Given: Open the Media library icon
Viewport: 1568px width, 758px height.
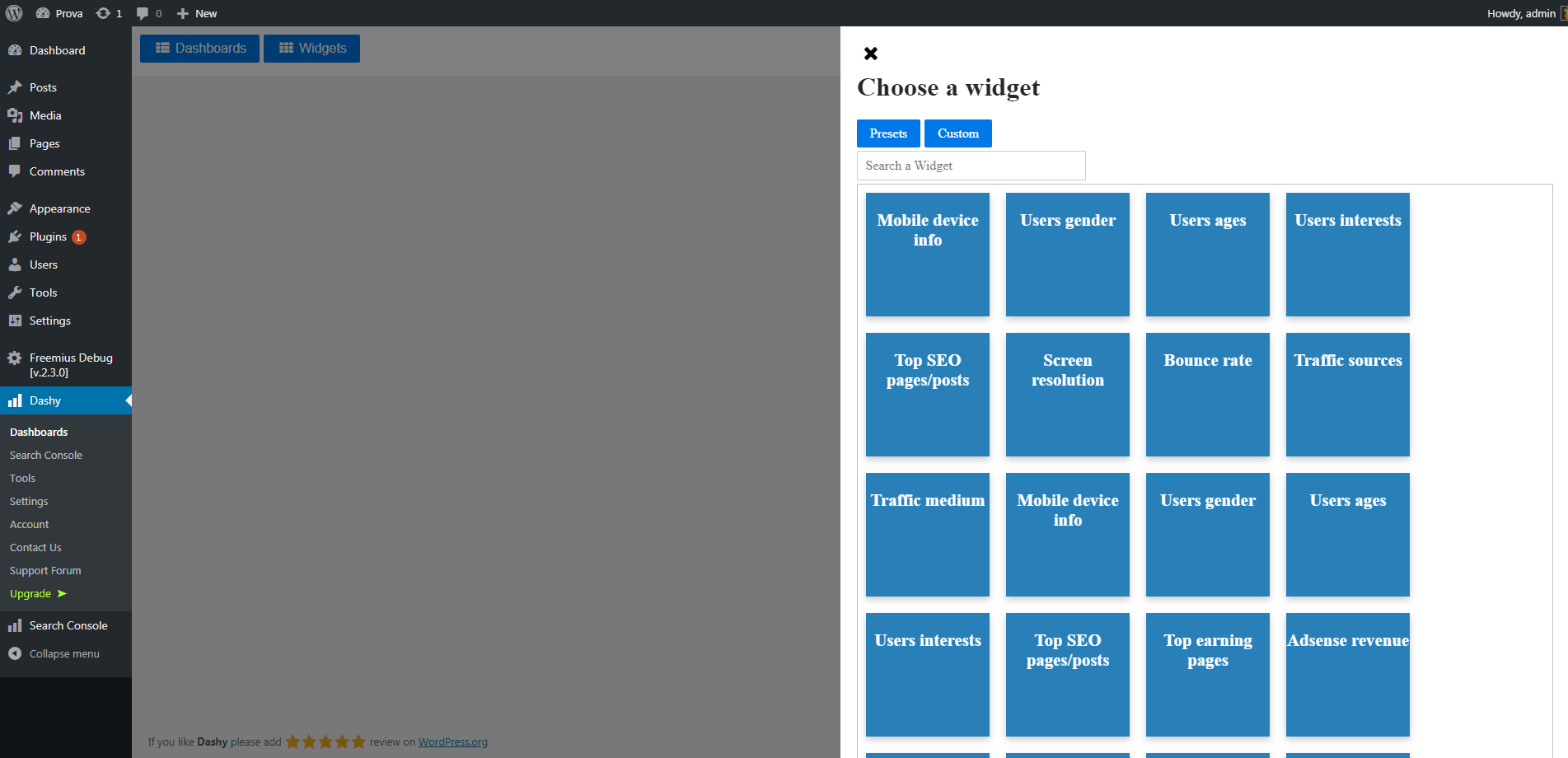Looking at the screenshot, I should [x=15, y=115].
